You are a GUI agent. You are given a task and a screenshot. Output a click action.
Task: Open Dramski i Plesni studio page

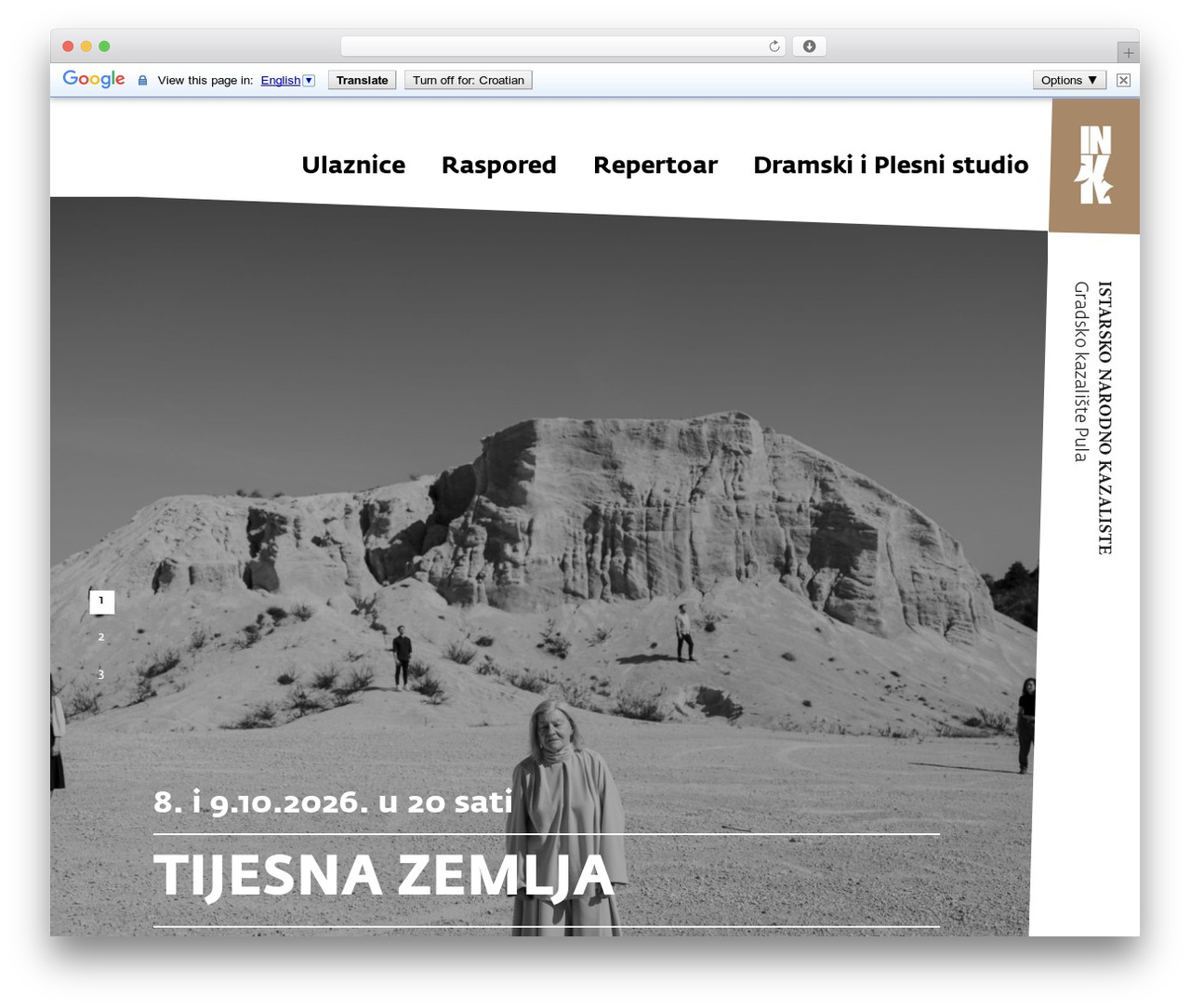click(891, 165)
